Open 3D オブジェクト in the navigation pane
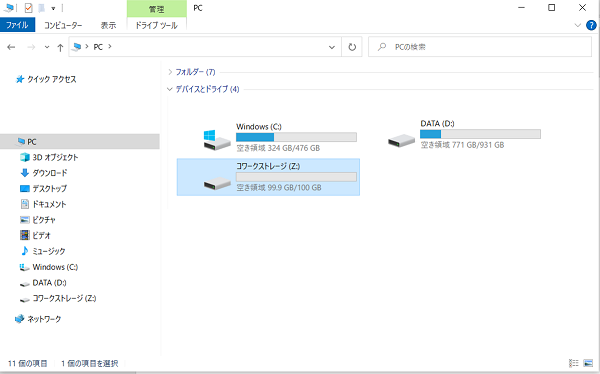Screen dimensions: 600x374 pos(55,157)
